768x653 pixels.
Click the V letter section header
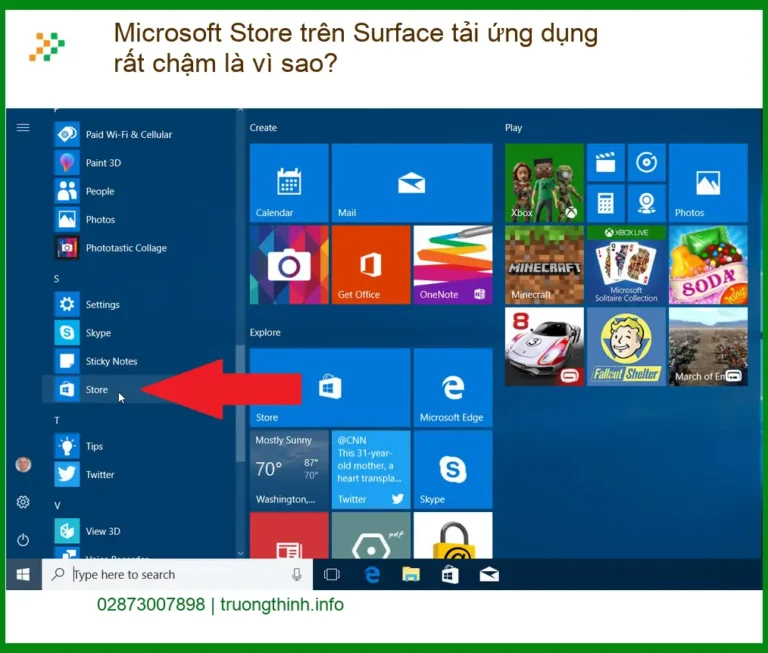(57, 506)
